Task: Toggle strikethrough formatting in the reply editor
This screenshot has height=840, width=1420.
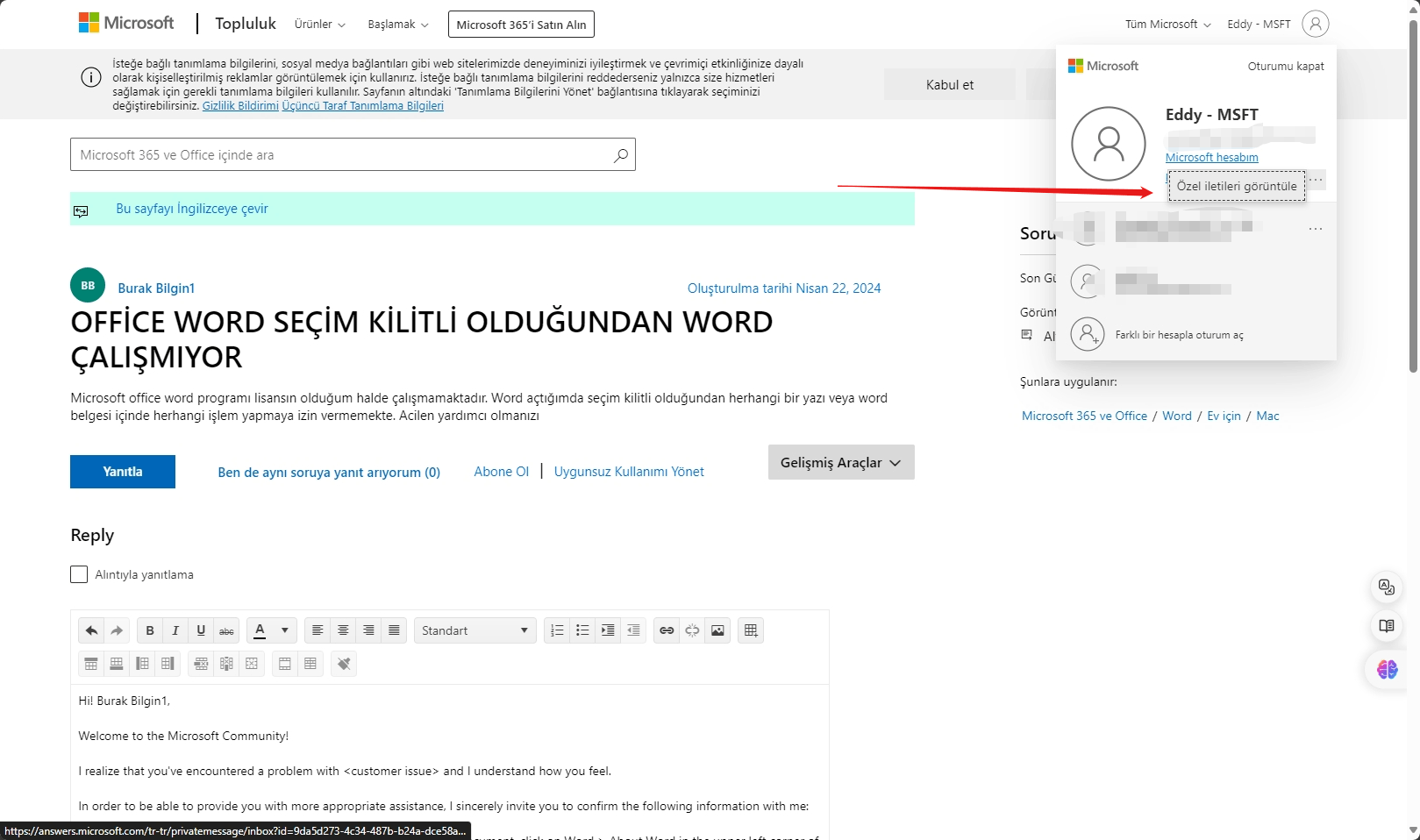Action: pos(226,630)
